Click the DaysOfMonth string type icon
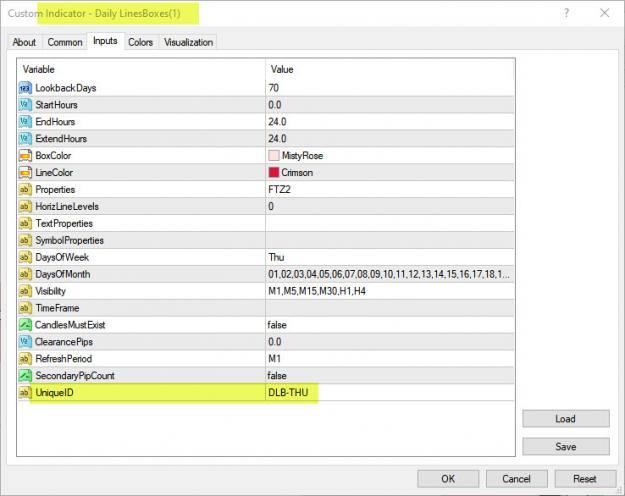The height and width of the screenshot is (496, 625). [25, 274]
